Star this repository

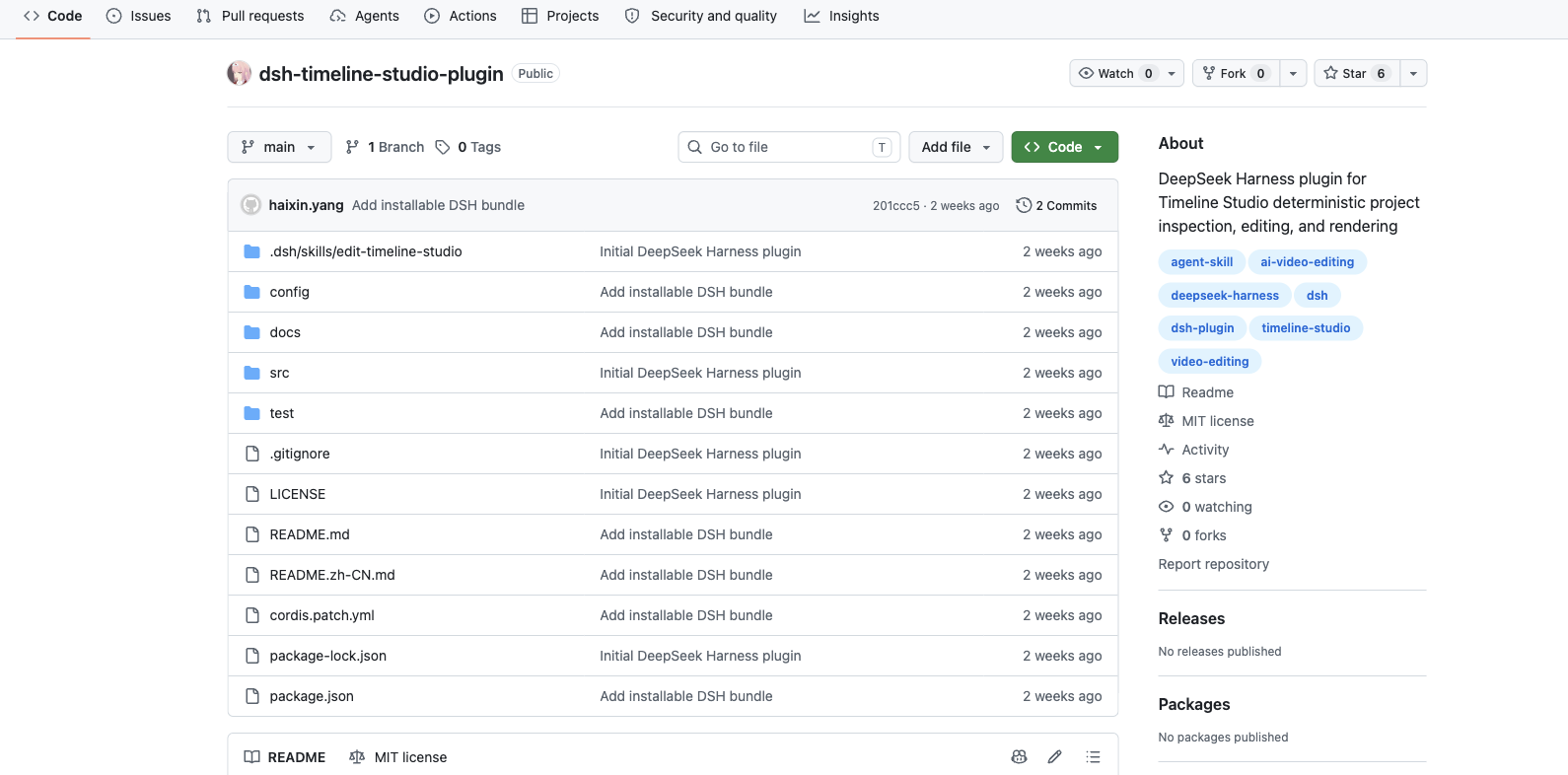[x=1357, y=73]
